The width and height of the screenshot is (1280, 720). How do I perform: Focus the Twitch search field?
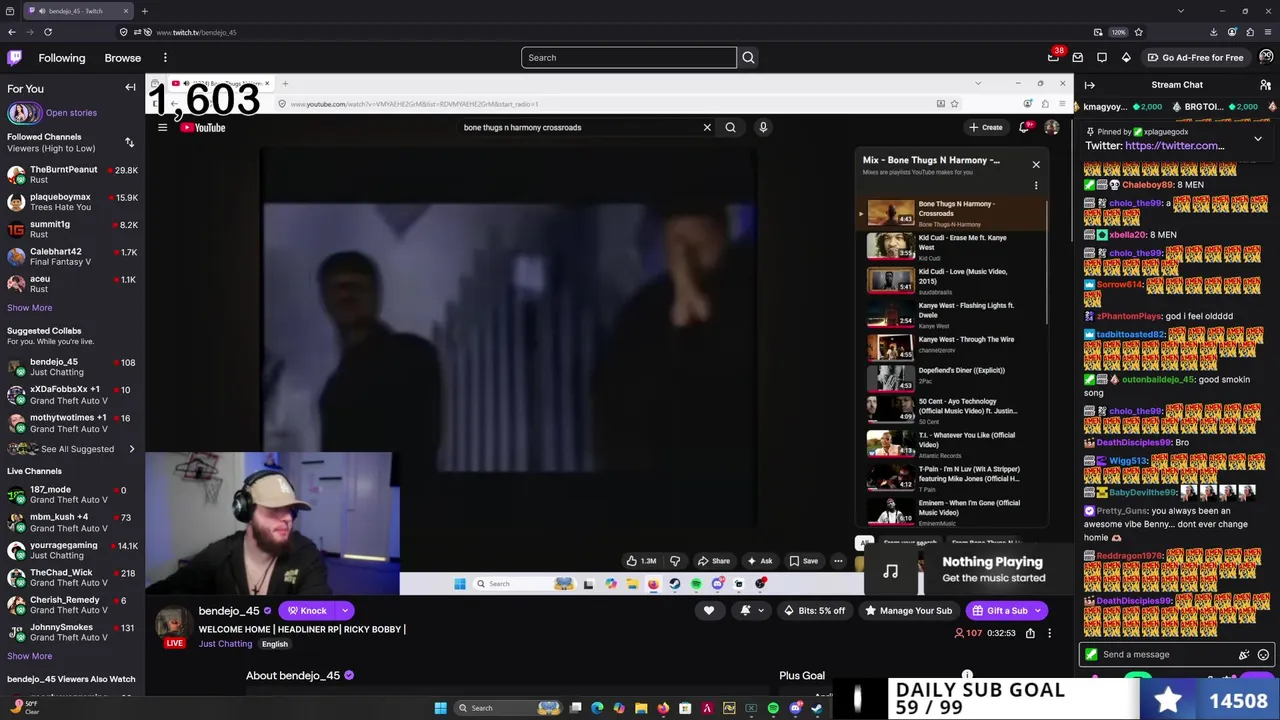tap(629, 57)
